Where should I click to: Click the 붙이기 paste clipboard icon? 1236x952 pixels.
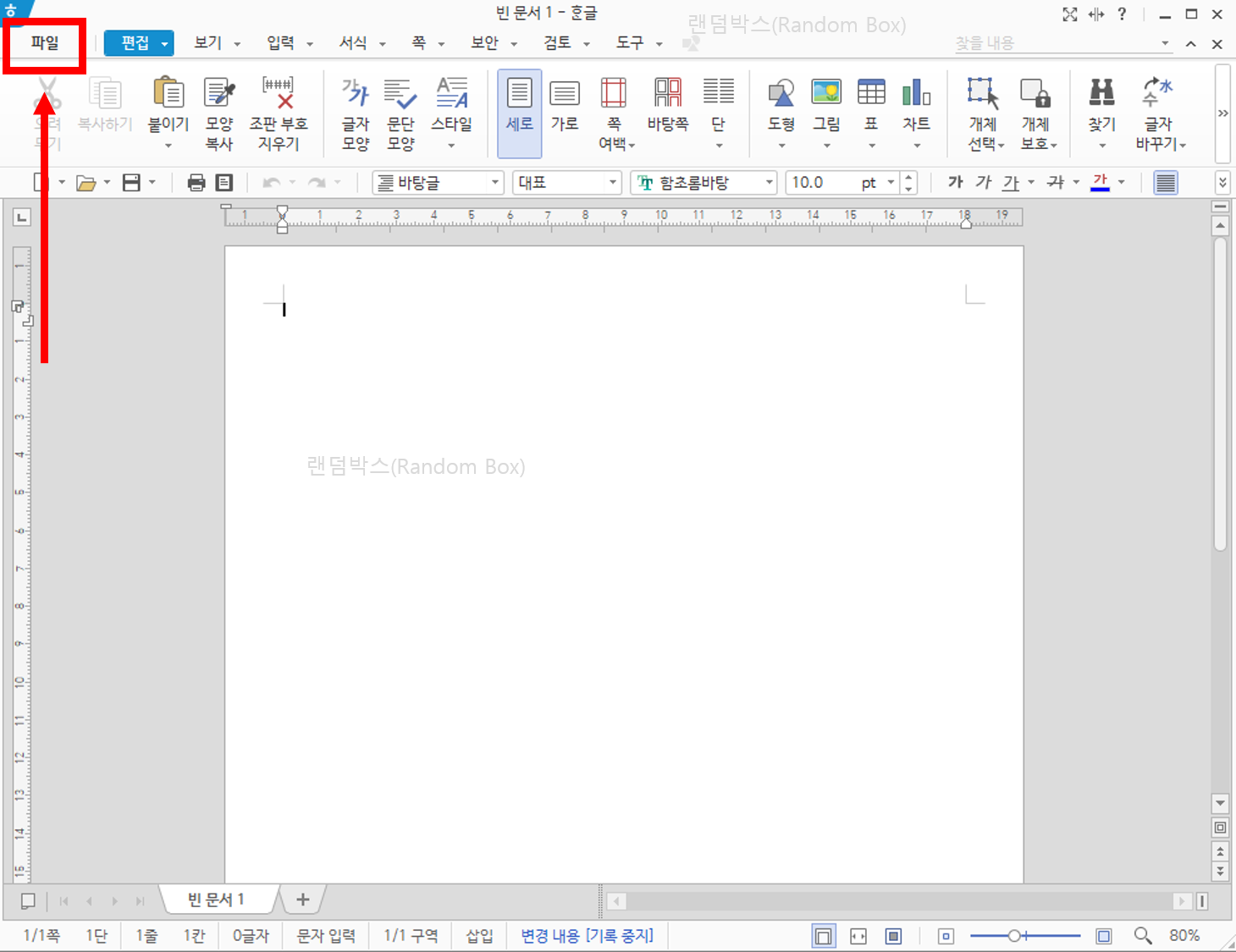click(168, 93)
